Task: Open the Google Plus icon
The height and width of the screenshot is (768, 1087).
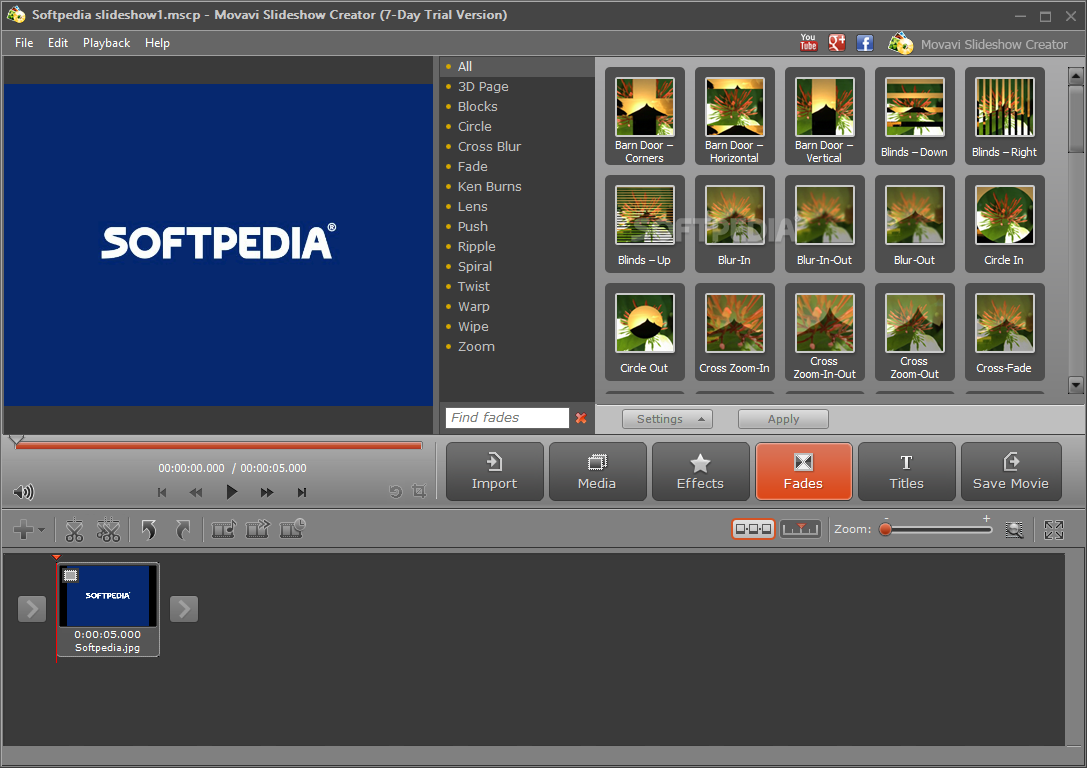Action: pyautogui.click(x=837, y=43)
